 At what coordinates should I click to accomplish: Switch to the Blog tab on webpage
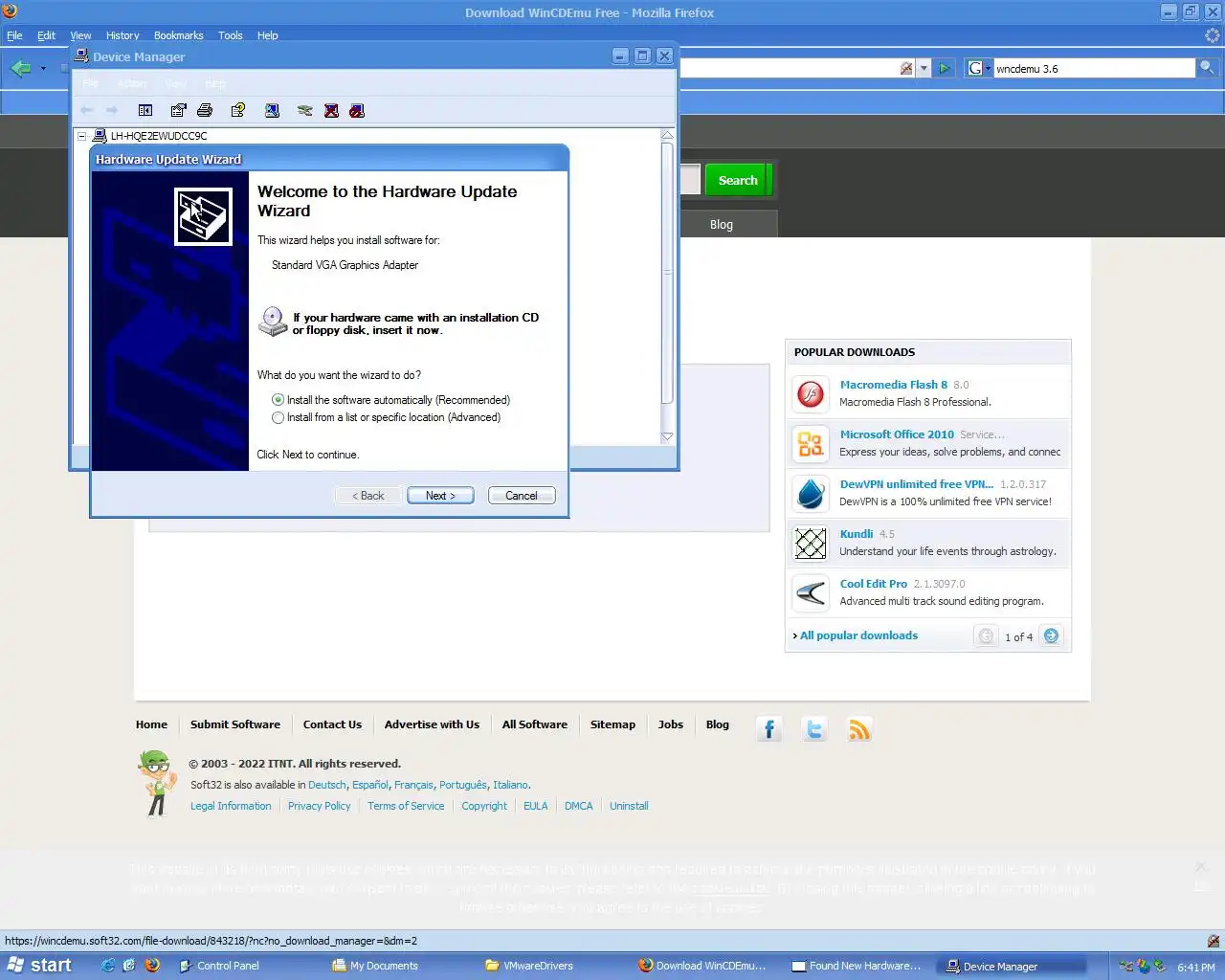coord(722,225)
